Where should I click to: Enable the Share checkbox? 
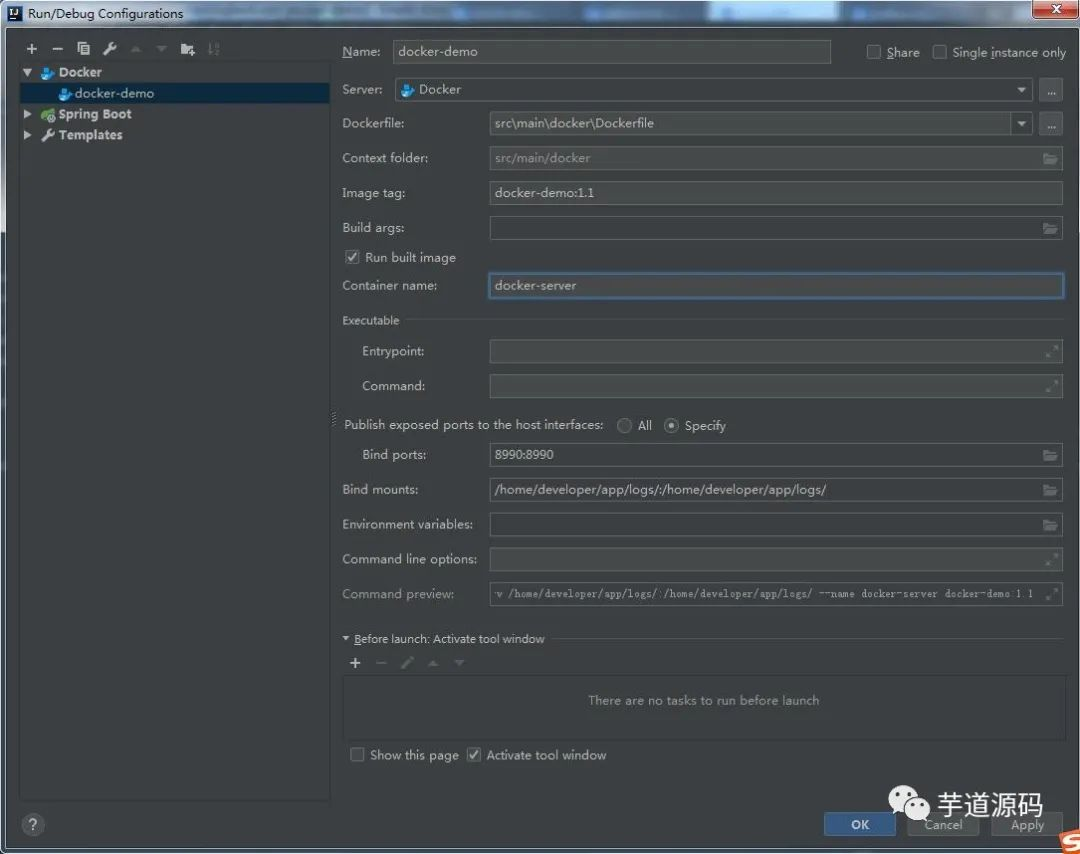873,52
